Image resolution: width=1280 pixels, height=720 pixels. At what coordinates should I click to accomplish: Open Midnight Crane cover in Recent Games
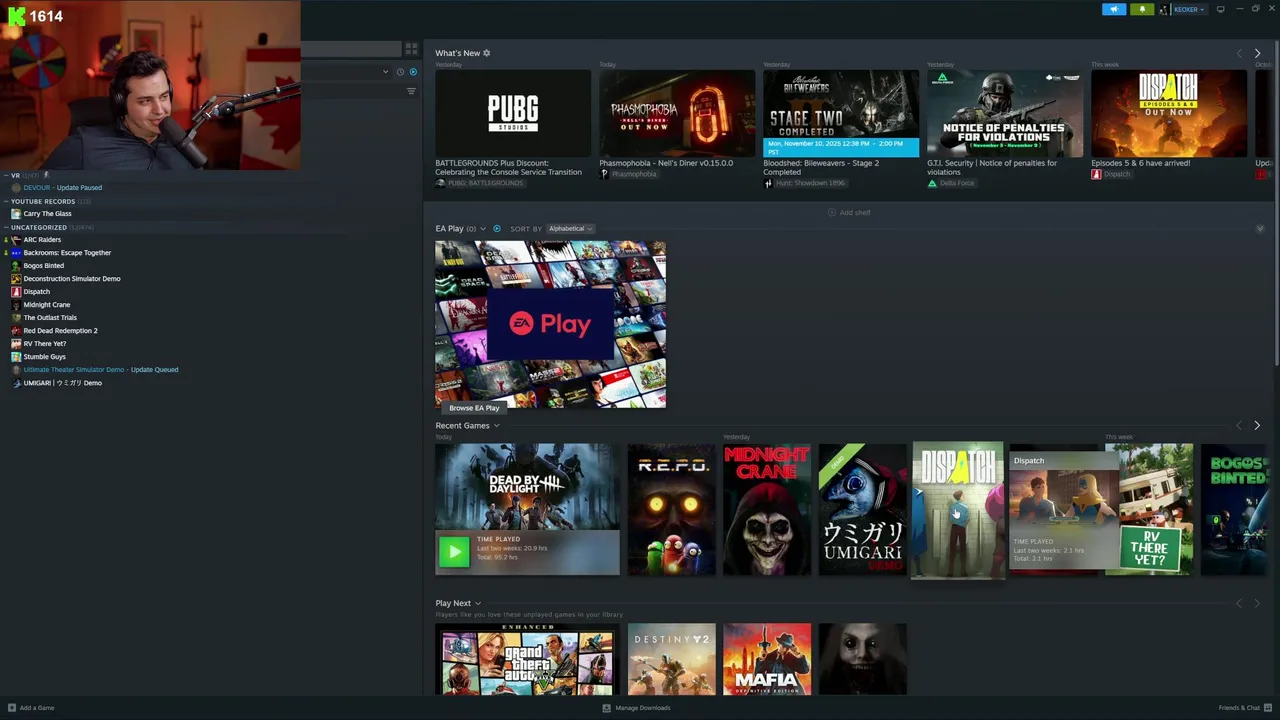[x=767, y=510]
